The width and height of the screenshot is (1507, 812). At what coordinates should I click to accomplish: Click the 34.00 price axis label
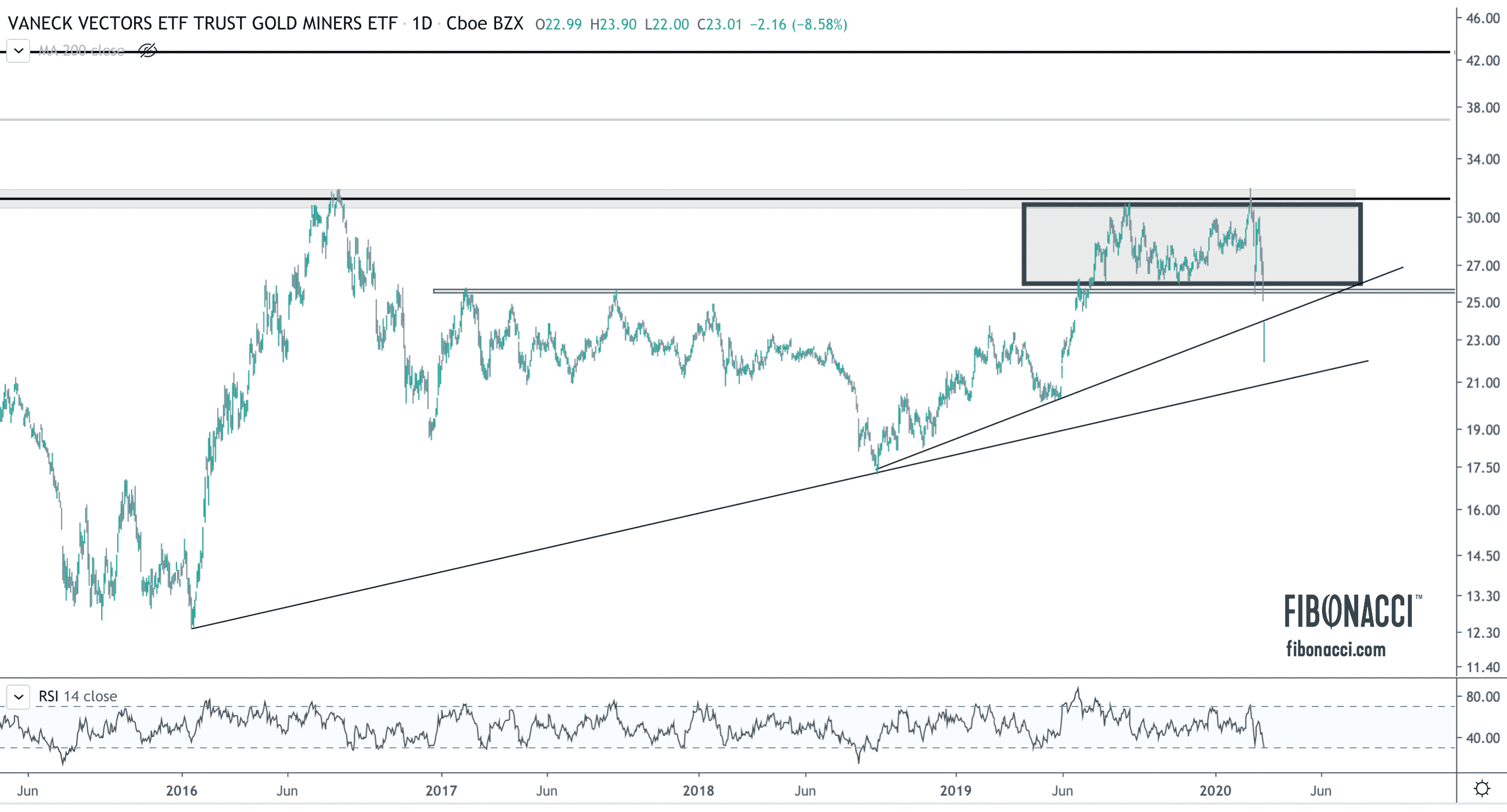pos(1483,159)
